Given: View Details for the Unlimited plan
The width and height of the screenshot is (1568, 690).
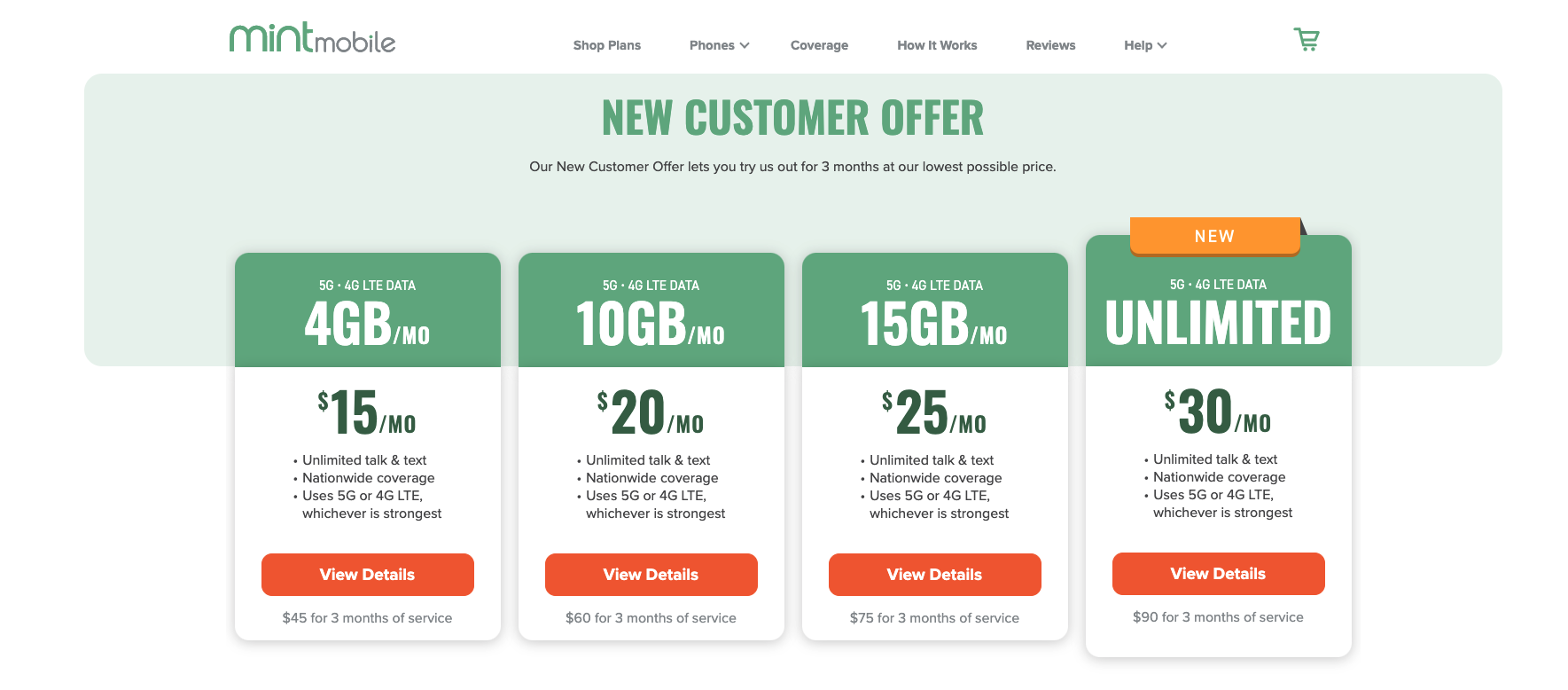Looking at the screenshot, I should pos(1218,574).
